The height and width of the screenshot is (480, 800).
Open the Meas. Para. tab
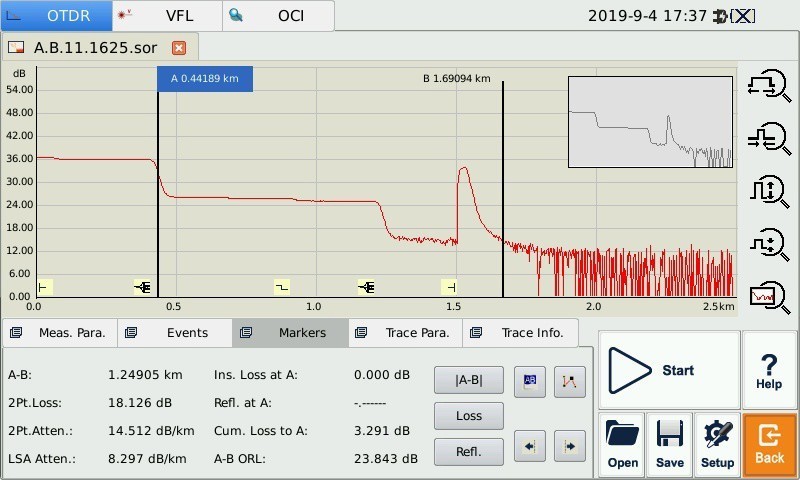60,333
